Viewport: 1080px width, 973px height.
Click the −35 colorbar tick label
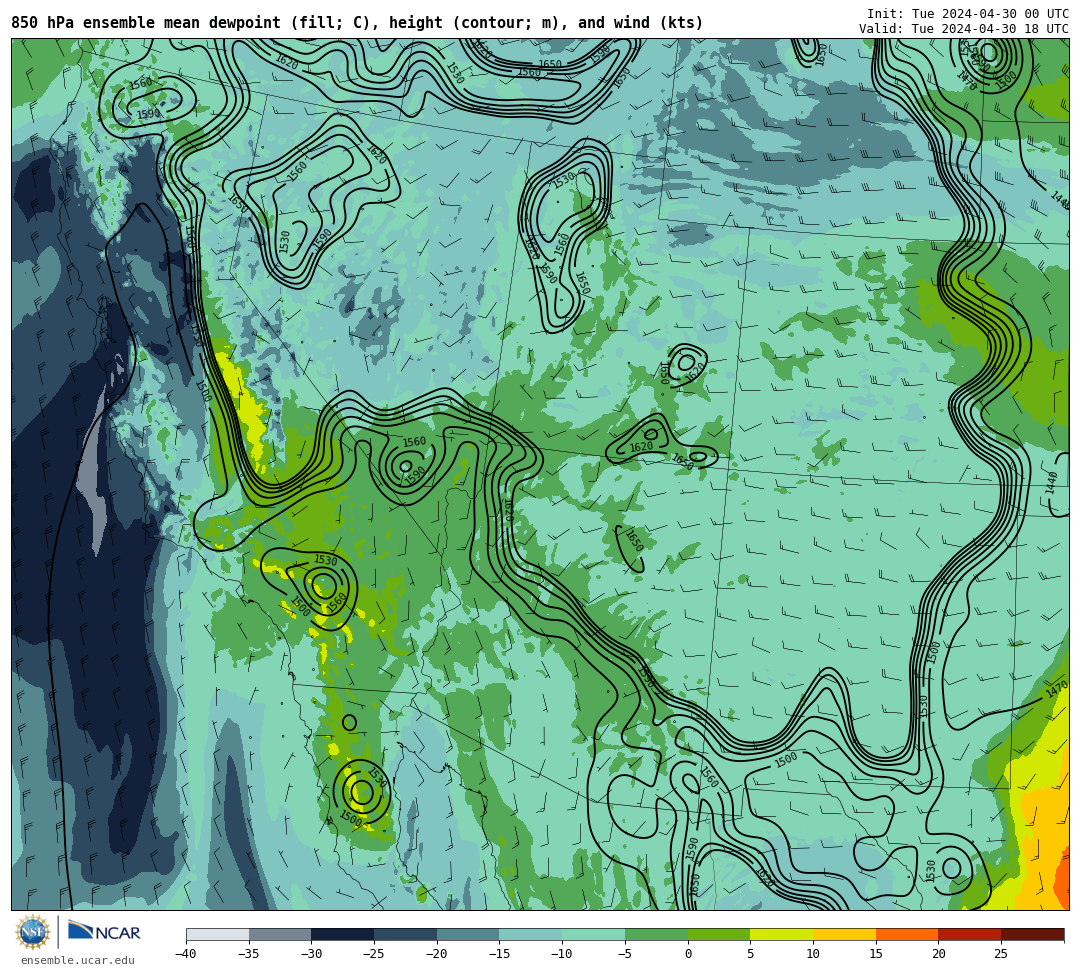(x=248, y=954)
